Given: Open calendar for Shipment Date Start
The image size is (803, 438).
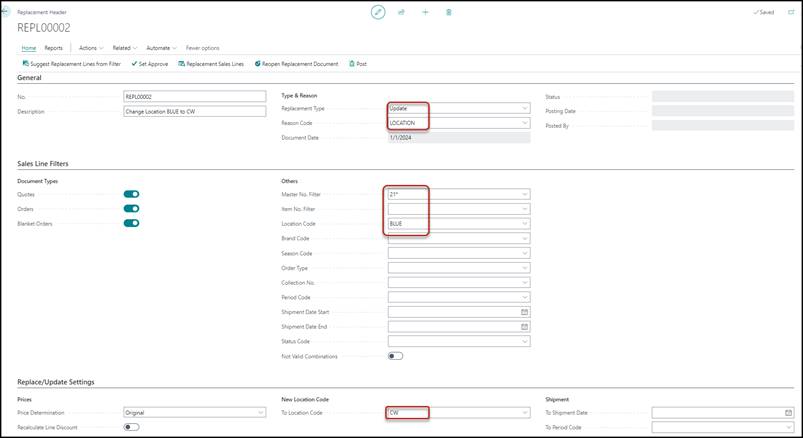Looking at the screenshot, I should 524,312.
